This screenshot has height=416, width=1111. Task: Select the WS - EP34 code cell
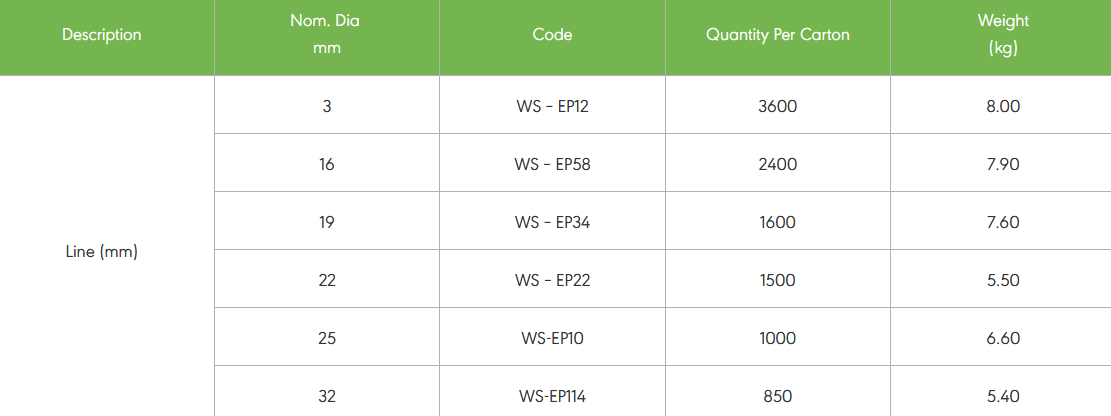coord(552,222)
